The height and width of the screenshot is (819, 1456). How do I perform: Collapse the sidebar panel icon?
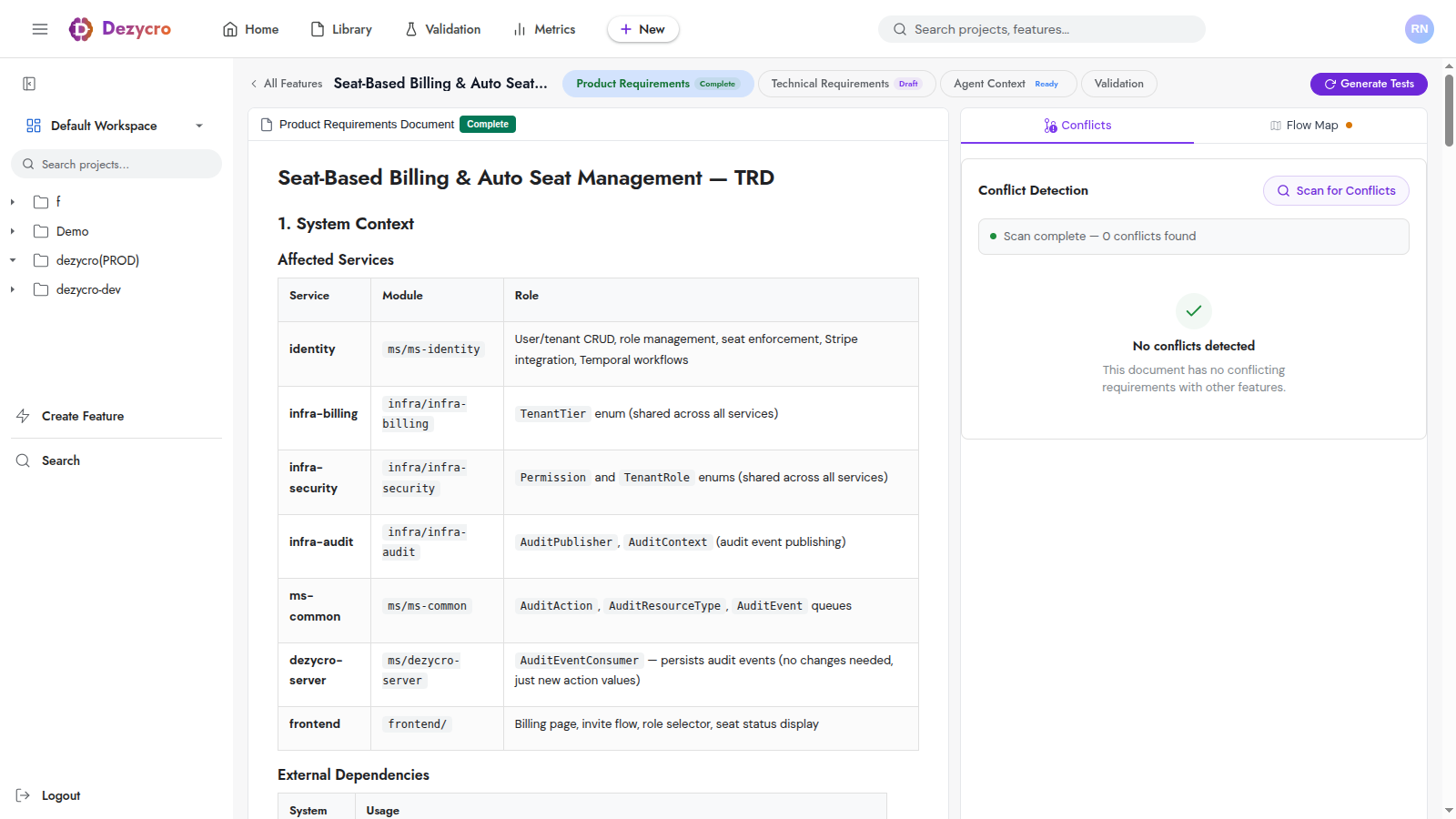(x=29, y=84)
